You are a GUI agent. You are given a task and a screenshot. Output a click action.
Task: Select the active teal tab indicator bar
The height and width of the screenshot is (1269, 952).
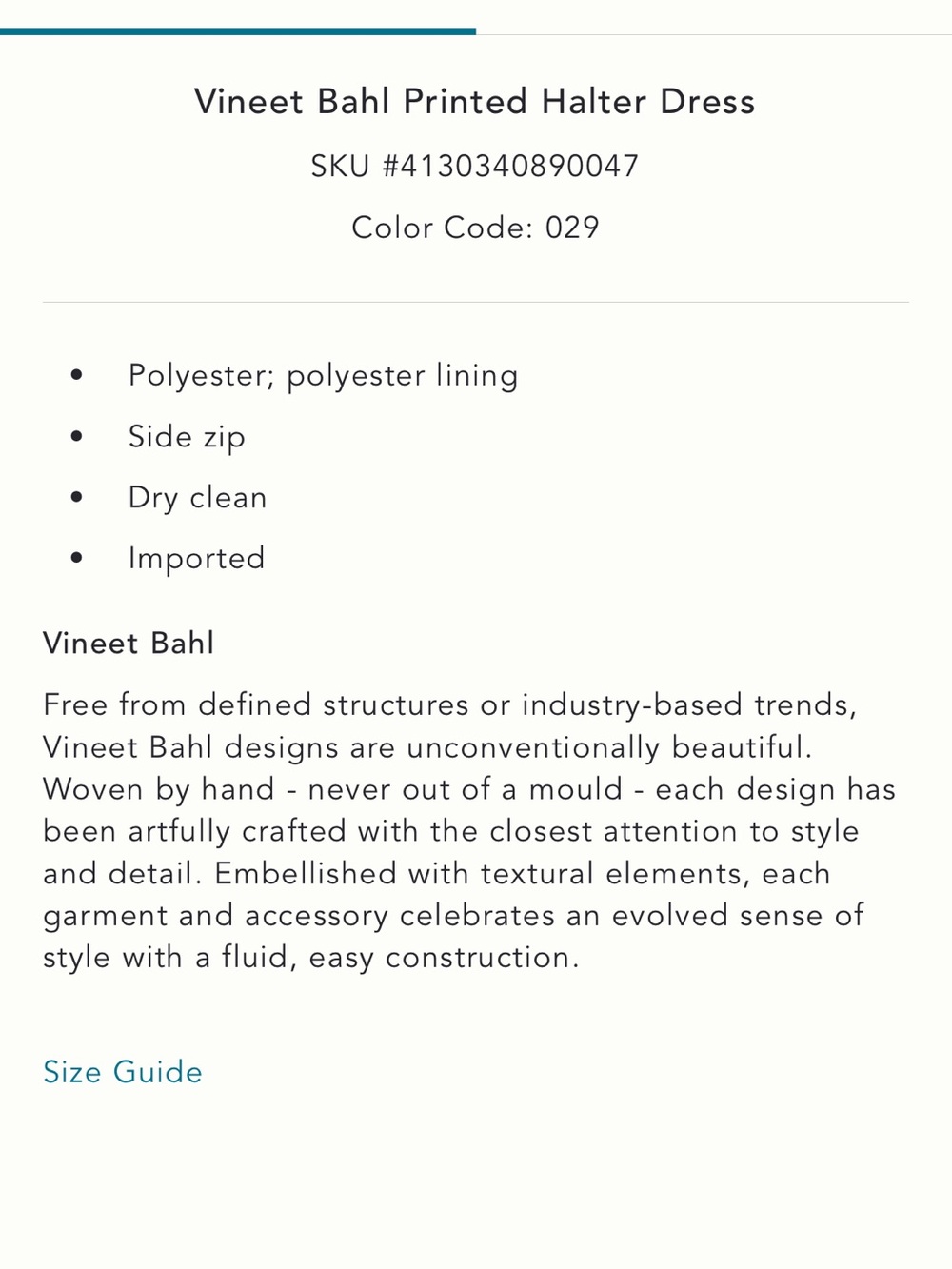[238, 31]
